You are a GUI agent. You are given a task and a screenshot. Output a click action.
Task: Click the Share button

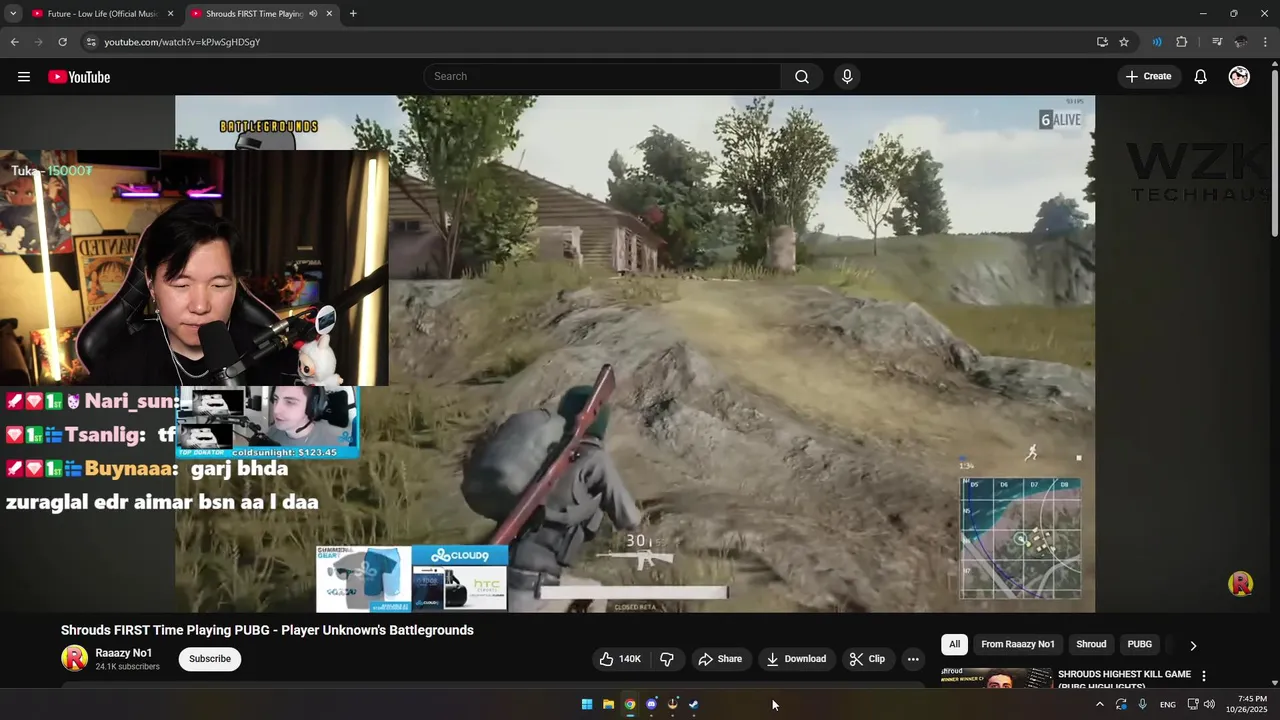(x=720, y=659)
